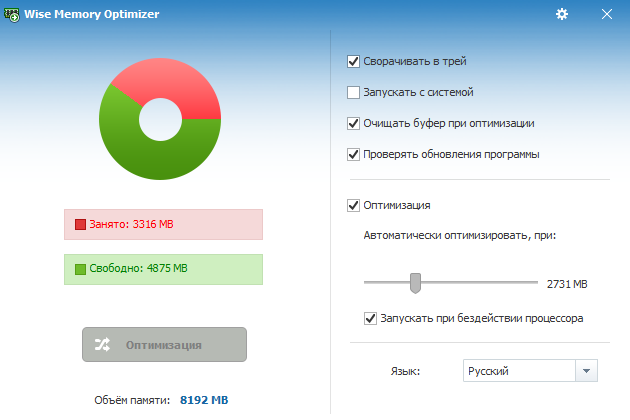Enable the Запускать с системой checkbox

[353, 92]
